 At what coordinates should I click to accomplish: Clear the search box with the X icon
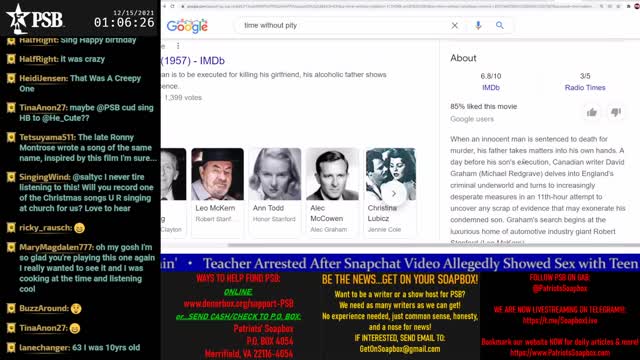click(x=455, y=25)
